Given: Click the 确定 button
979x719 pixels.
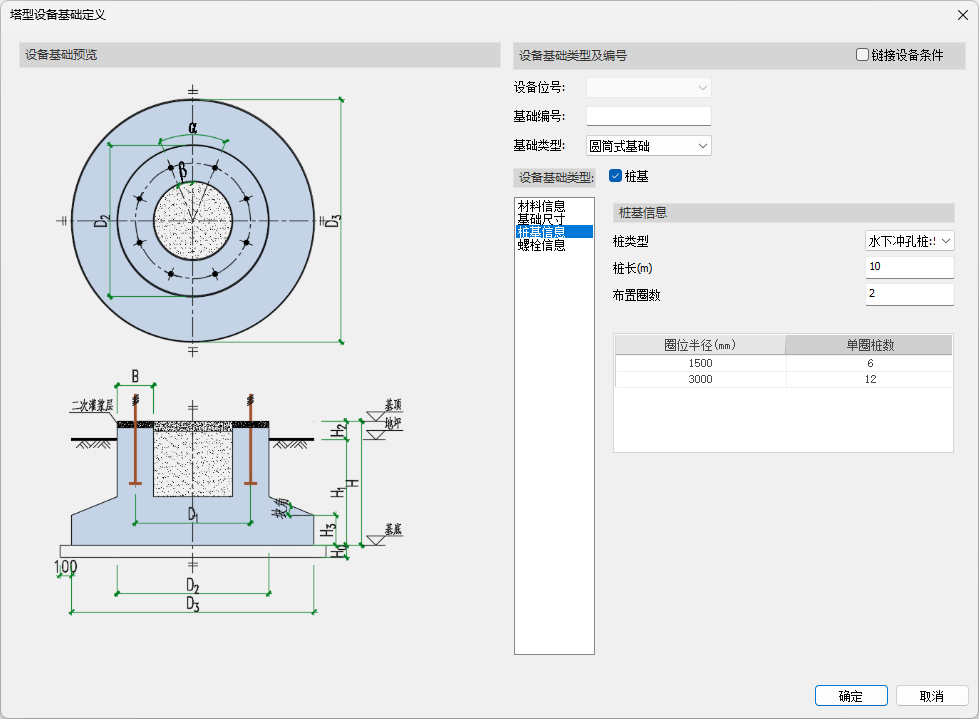Looking at the screenshot, I should coord(850,696).
